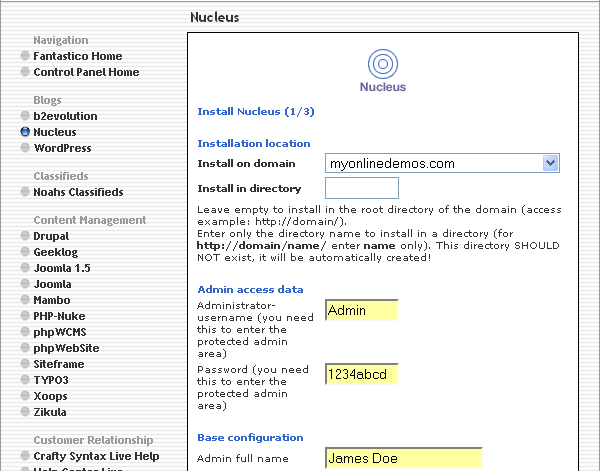
Task: Open the Siteframe link
Action: [59, 365]
